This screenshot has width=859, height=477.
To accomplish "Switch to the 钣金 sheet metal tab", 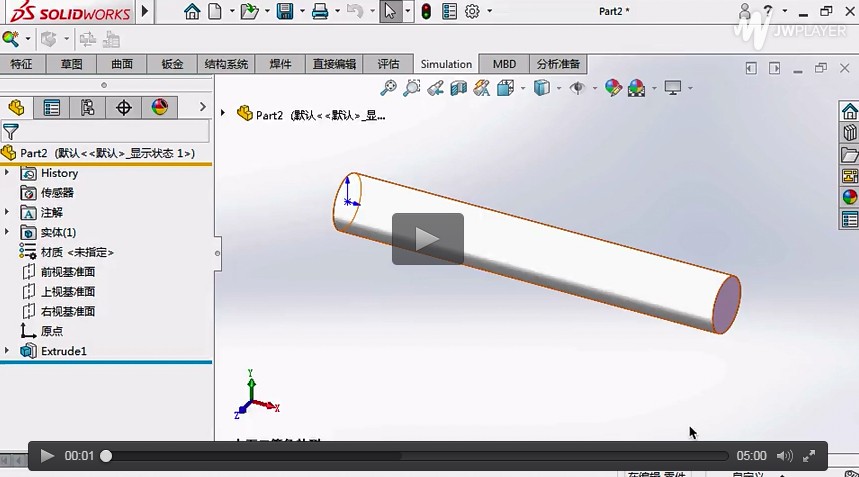I will click(172, 64).
